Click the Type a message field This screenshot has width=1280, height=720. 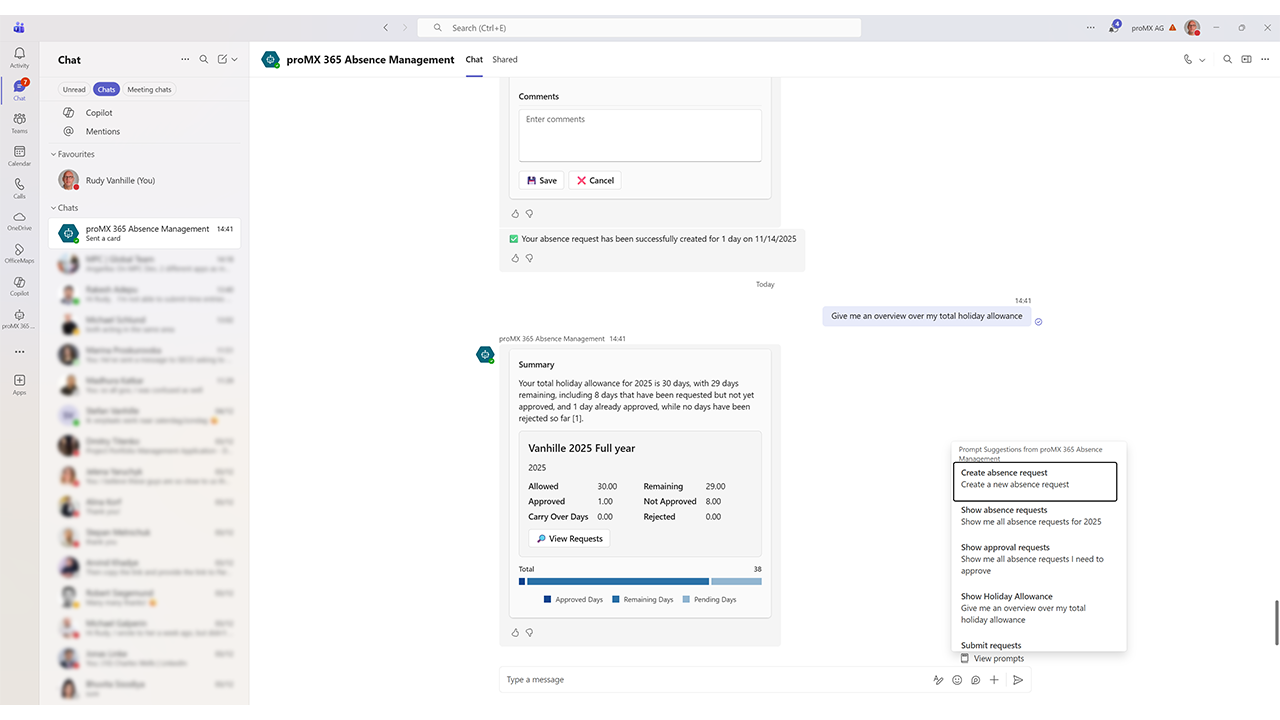coord(715,680)
